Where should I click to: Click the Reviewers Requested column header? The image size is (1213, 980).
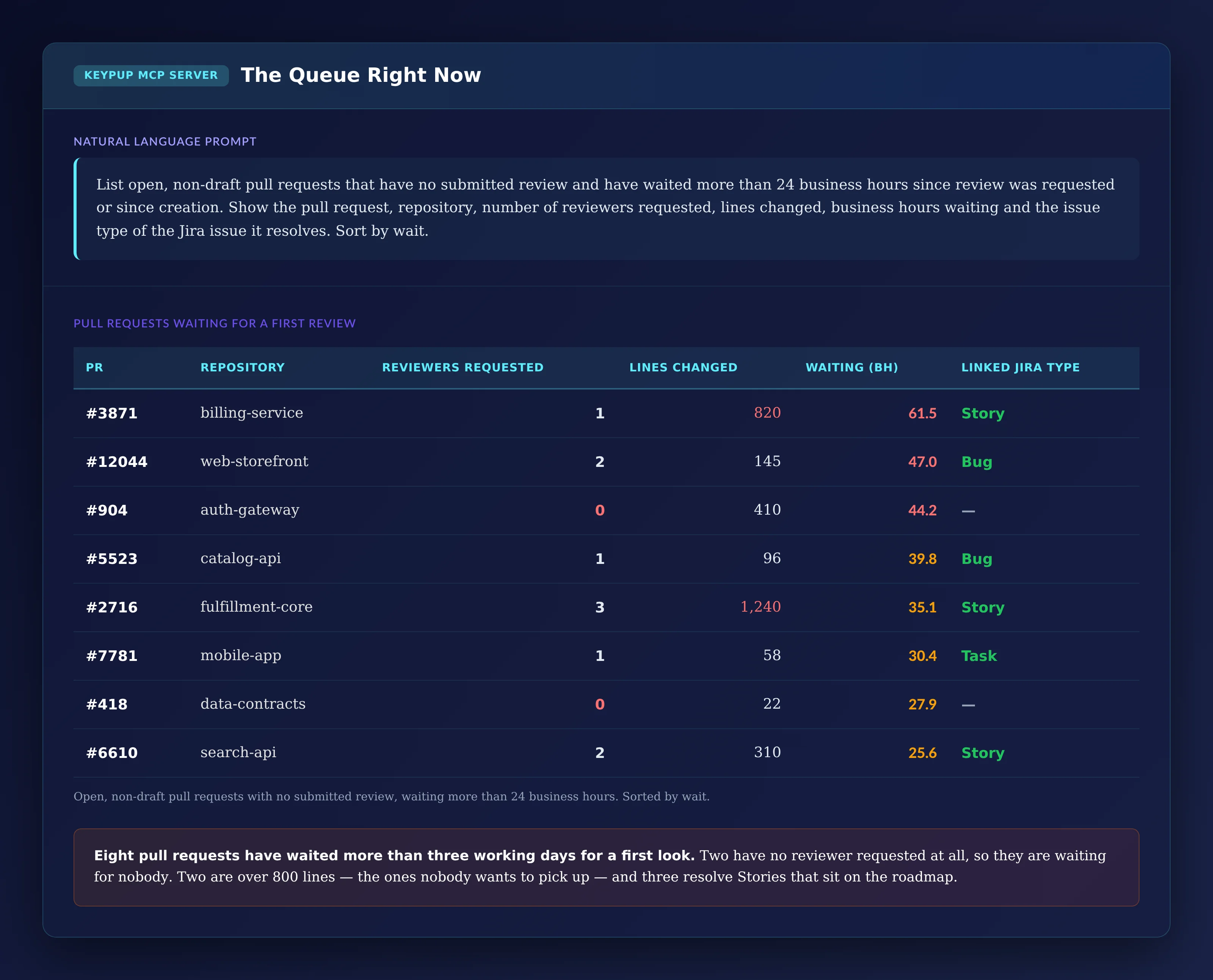[x=463, y=368]
